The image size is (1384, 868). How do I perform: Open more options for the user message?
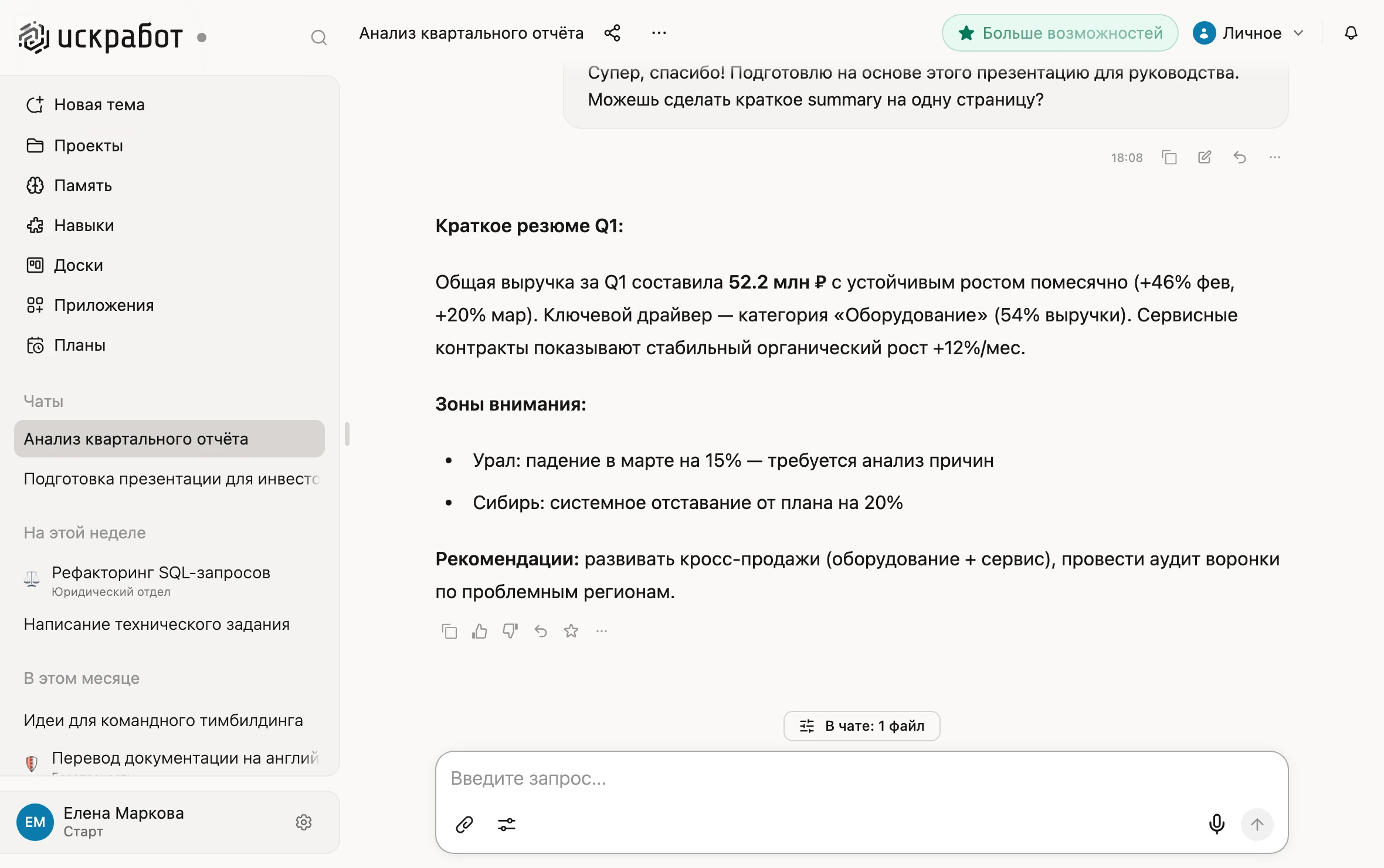(1275, 157)
